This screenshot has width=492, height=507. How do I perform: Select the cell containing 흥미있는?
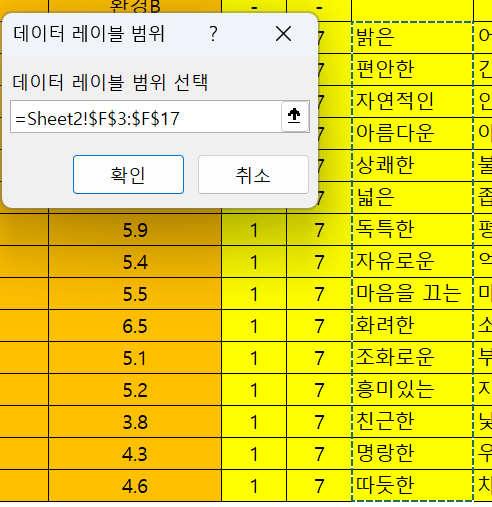[x=412, y=389]
